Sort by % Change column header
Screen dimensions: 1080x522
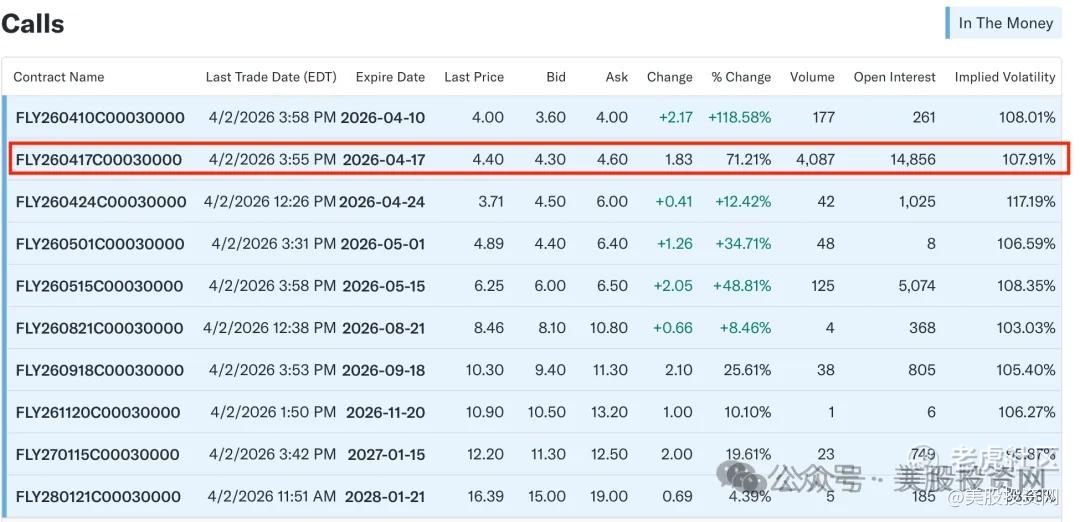tap(741, 77)
